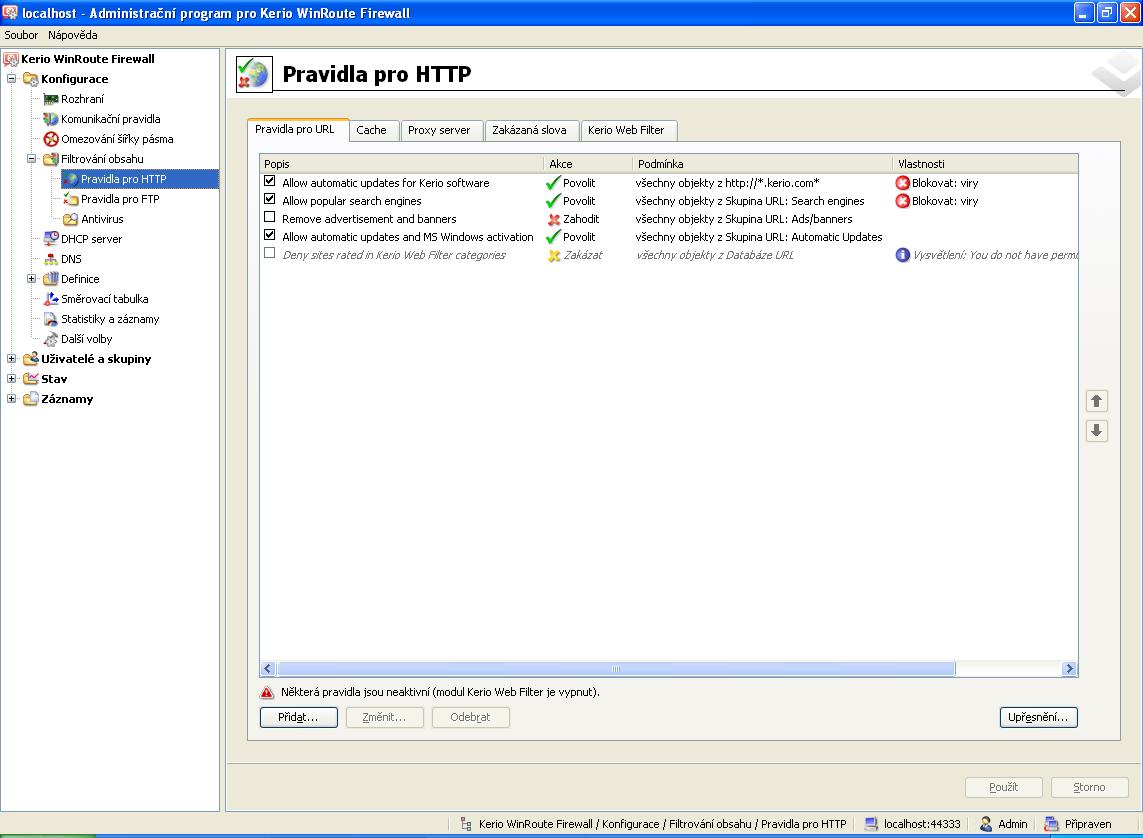Click the blue info icon in Vlastnosti column
Image resolution: width=1143 pixels, height=838 pixels.
(x=902, y=255)
